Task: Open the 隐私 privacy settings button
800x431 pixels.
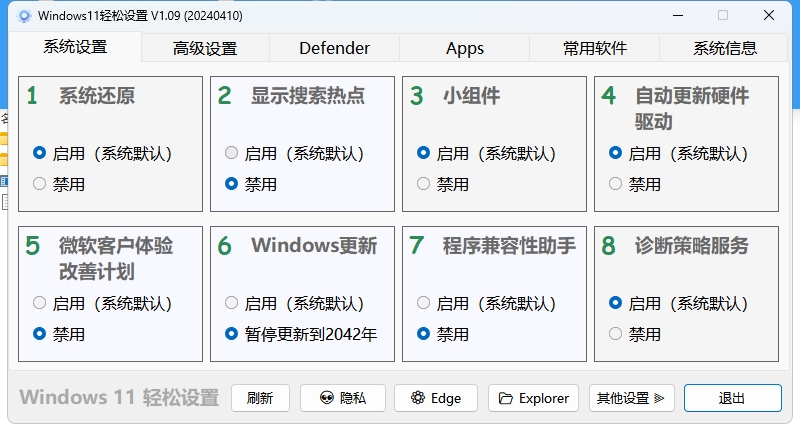Action: coord(343,398)
